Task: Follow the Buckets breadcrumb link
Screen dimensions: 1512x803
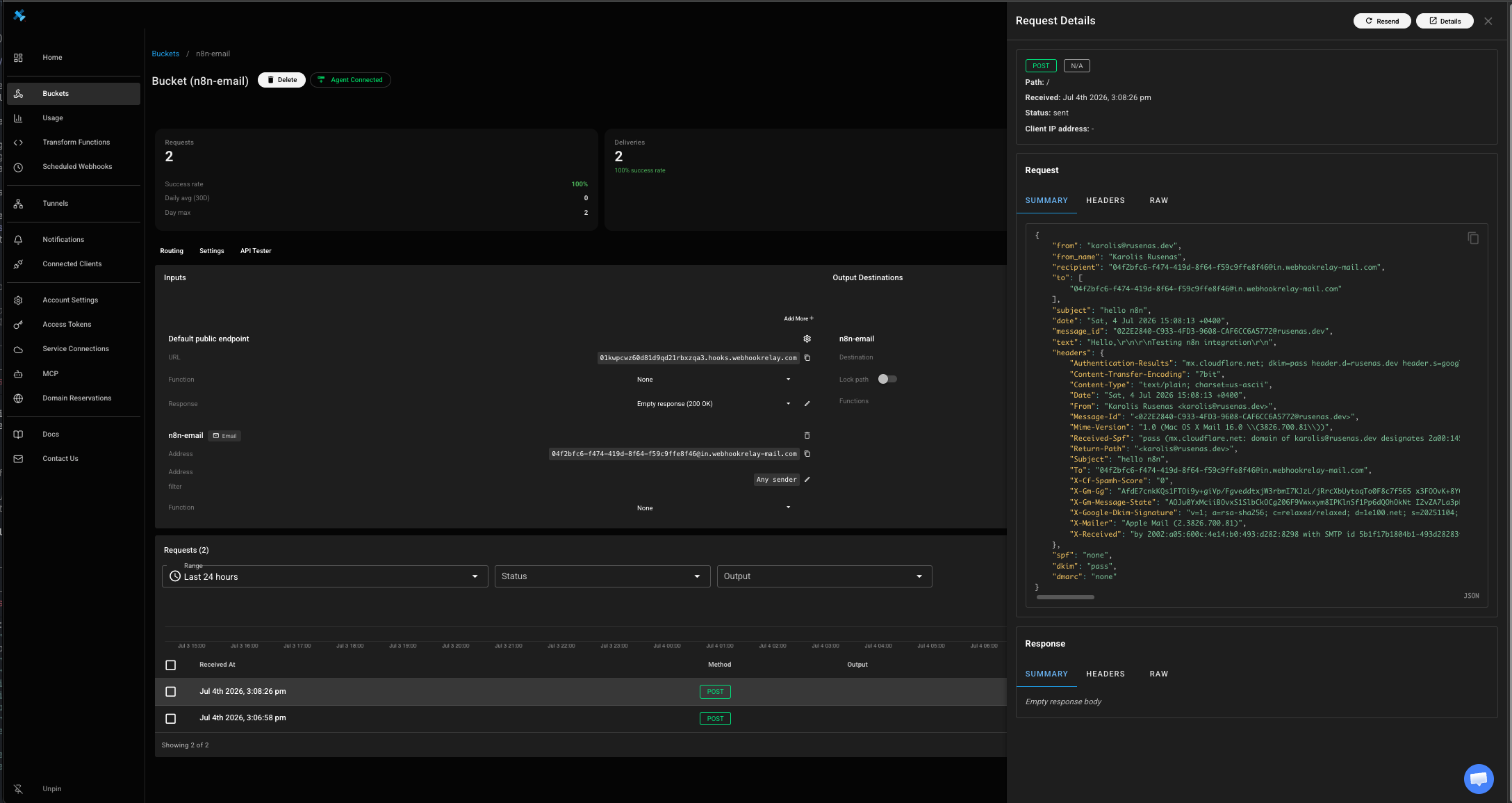Action: [165, 54]
